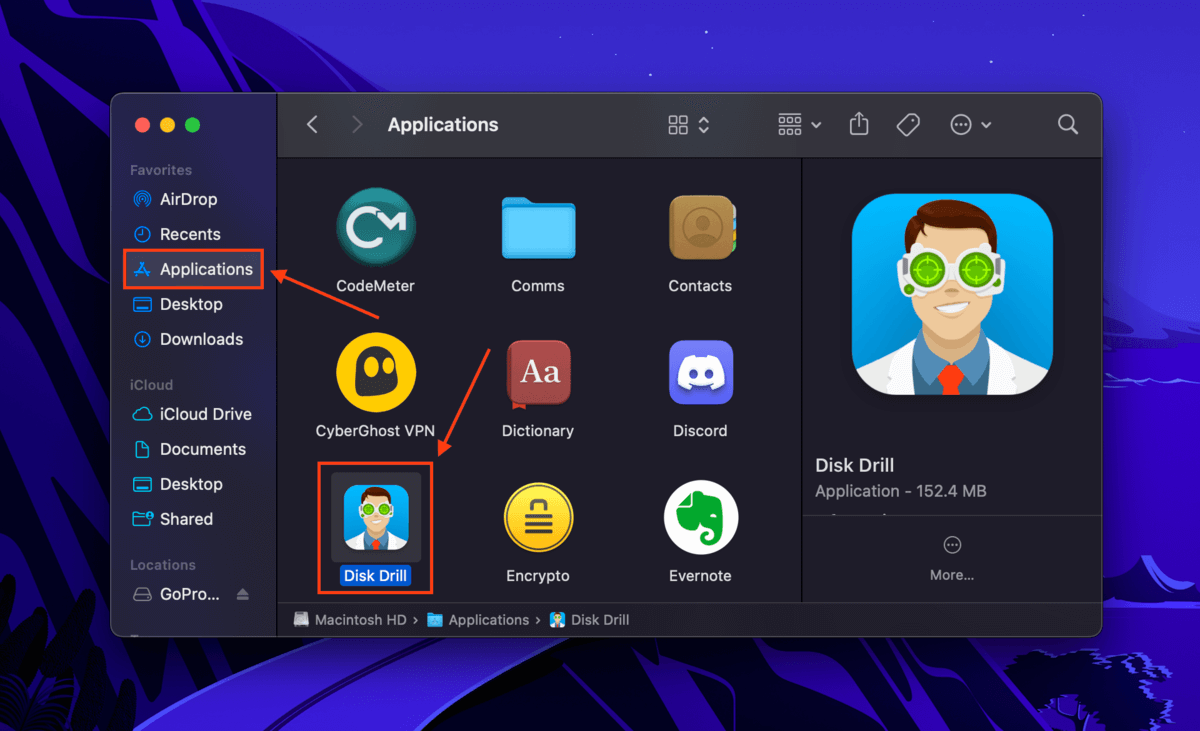Select Desktop under iCloud
The height and width of the screenshot is (731, 1200).
[190, 484]
